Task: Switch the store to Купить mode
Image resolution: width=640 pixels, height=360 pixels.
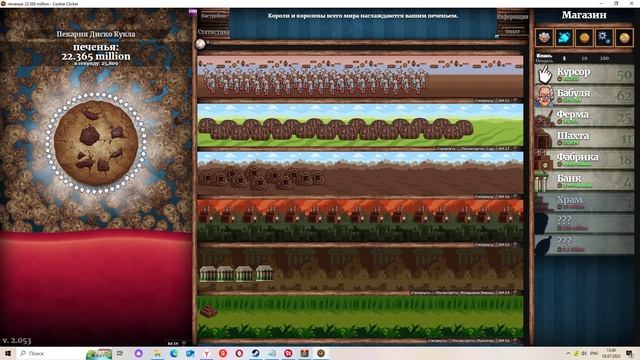Action: [x=544, y=56]
